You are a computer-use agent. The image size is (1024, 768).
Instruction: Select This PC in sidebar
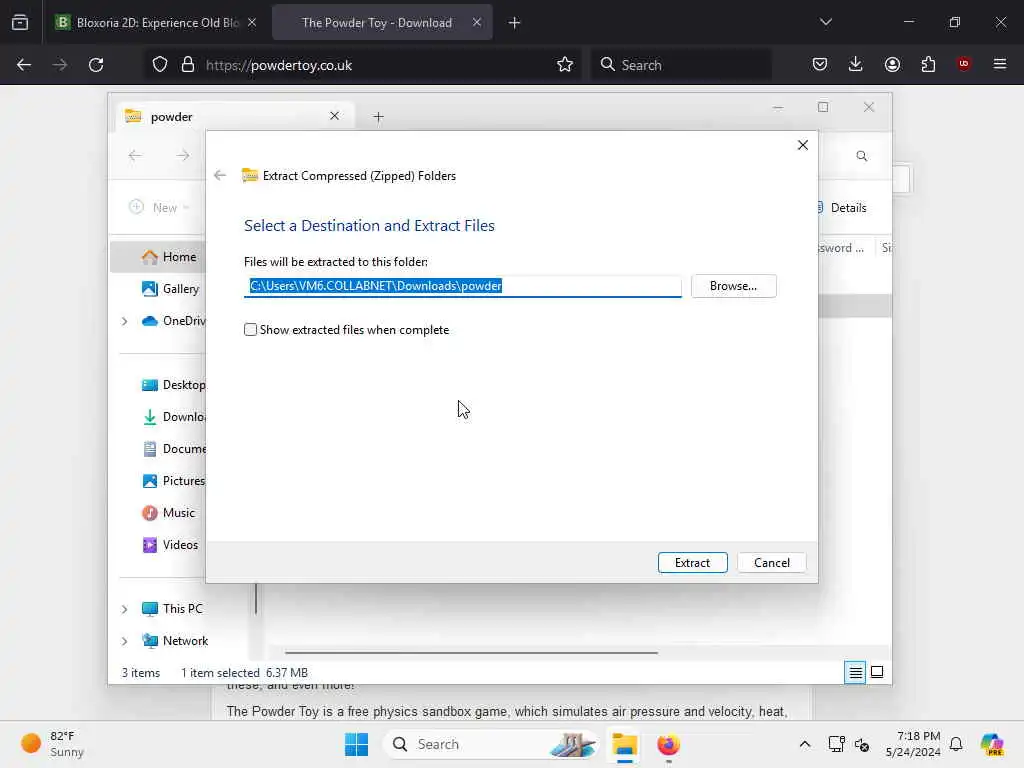pos(172,609)
